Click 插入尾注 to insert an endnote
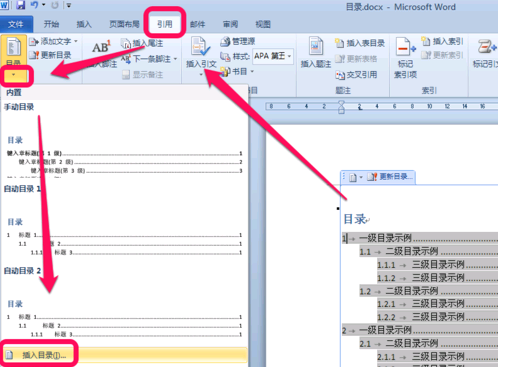The width and height of the screenshot is (509, 367). coord(142,43)
